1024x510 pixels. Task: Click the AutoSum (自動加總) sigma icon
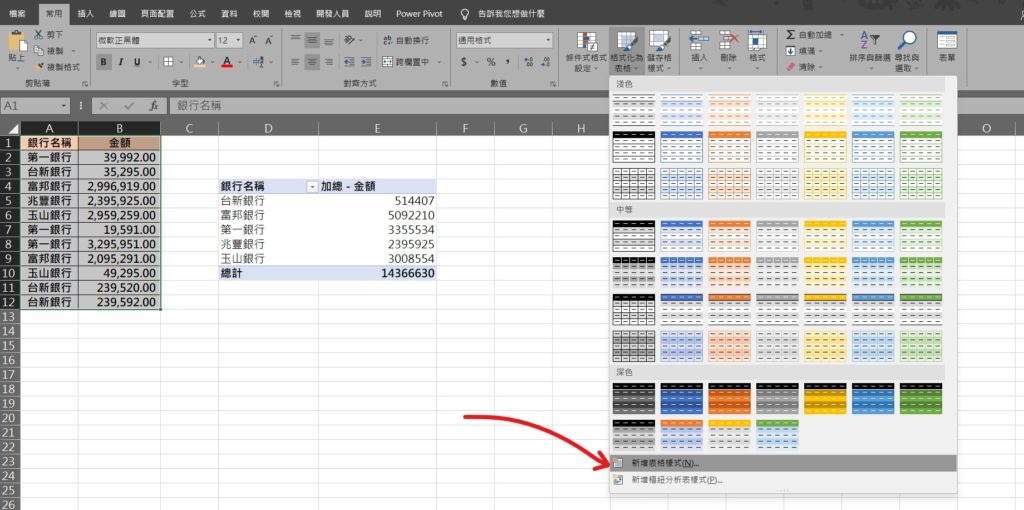(791, 35)
